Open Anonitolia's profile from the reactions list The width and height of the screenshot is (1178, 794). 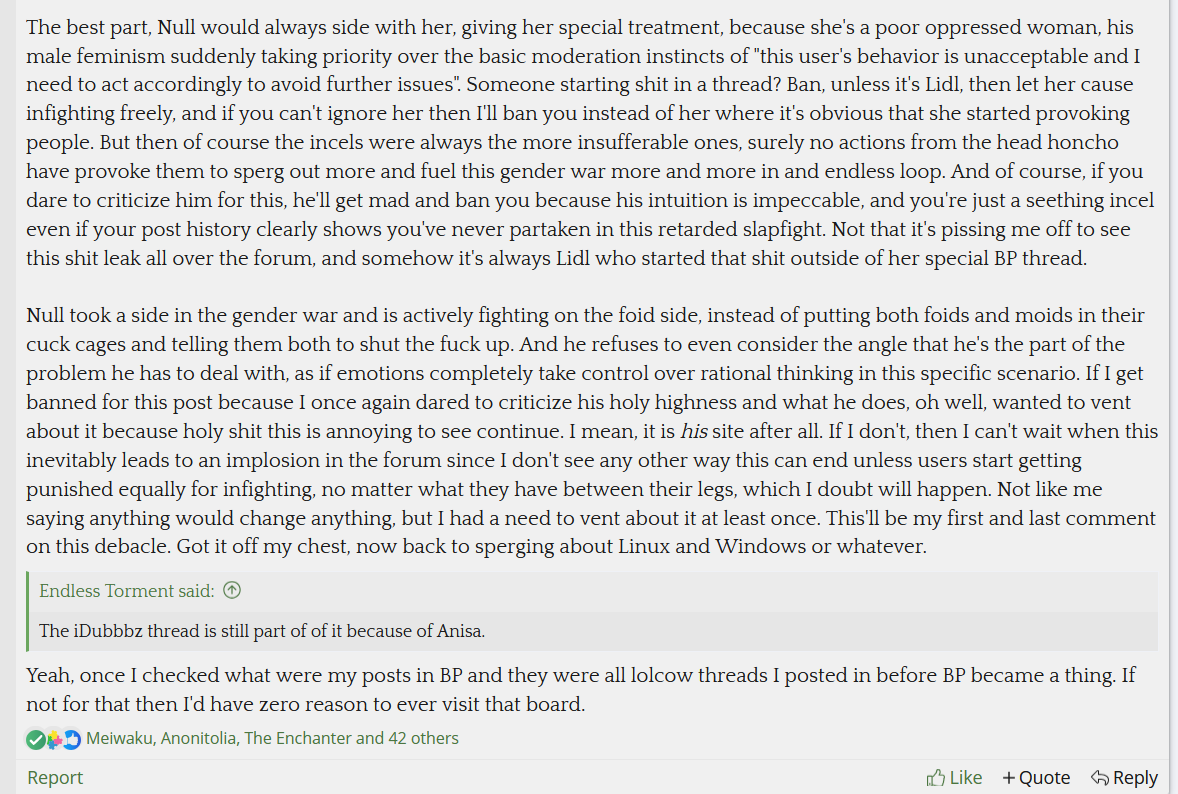point(200,739)
